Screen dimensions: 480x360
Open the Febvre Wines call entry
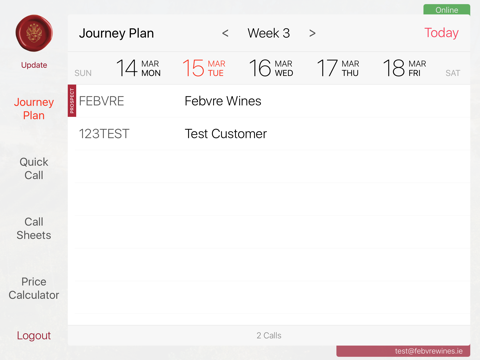pyautogui.click(x=269, y=101)
